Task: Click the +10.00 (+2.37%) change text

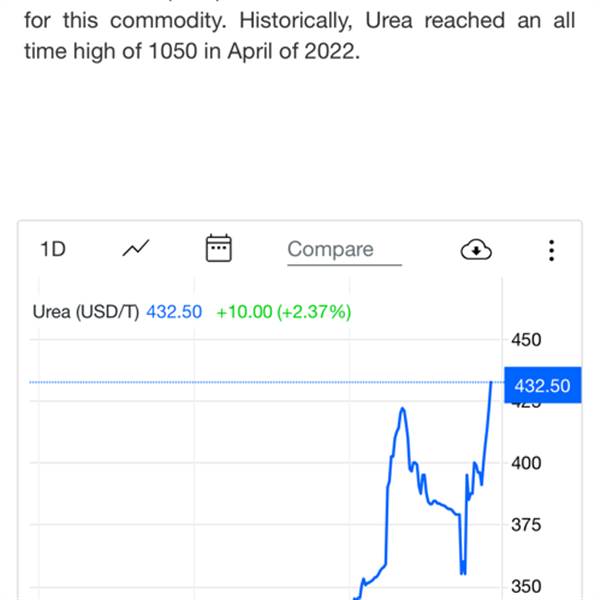Action: [284, 312]
